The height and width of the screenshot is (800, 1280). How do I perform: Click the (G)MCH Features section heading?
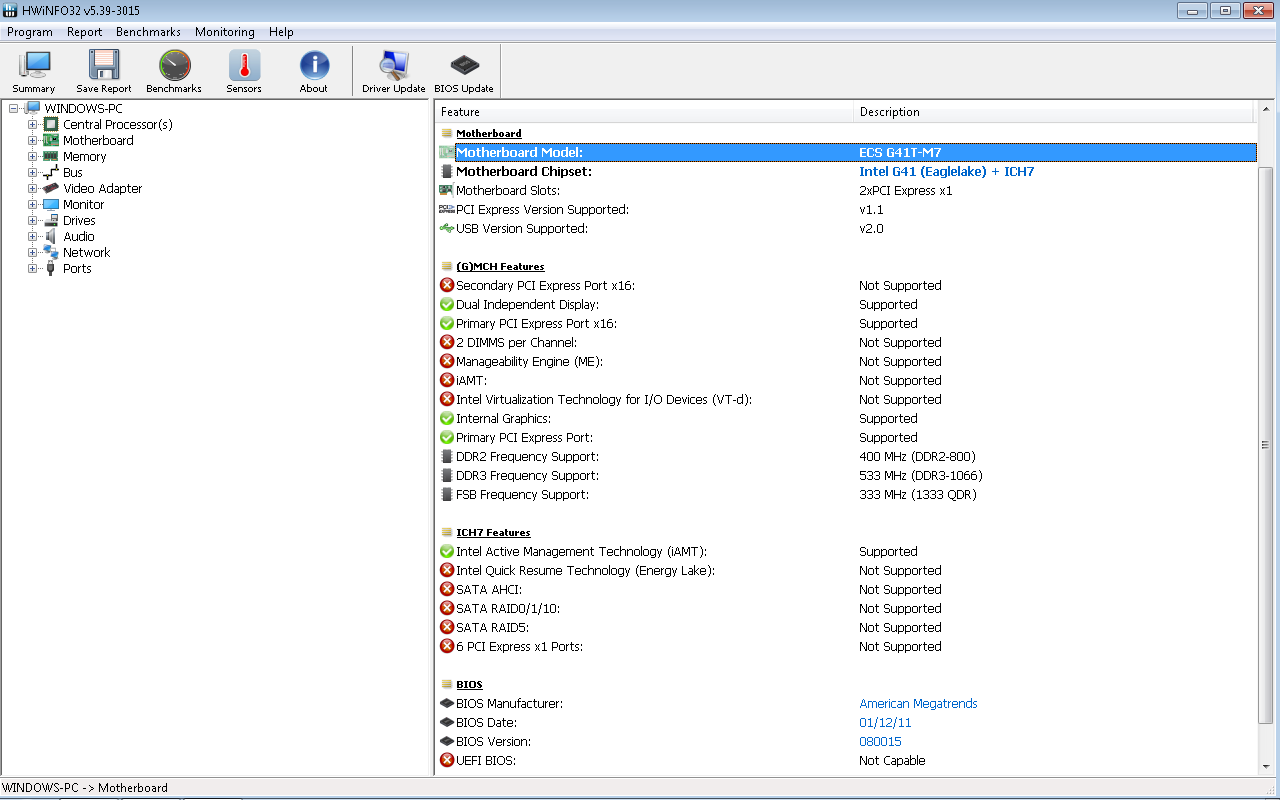click(x=500, y=266)
